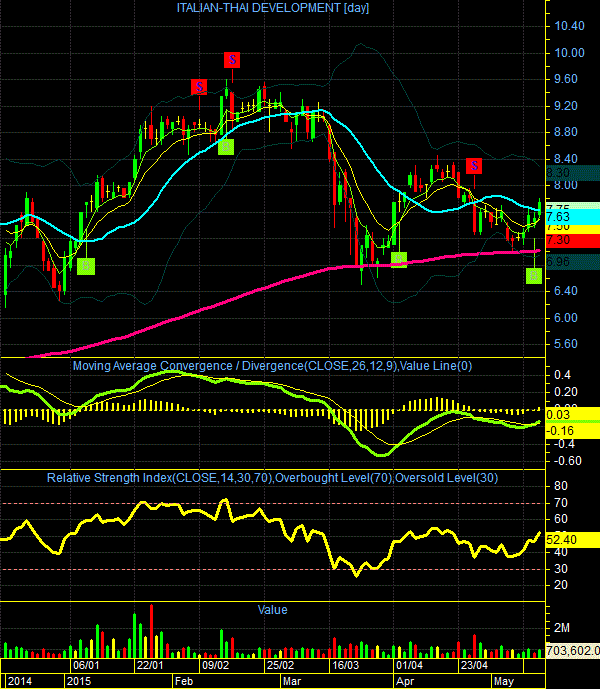
Task: Select the MACD -0.60 axis label
Action: tap(568, 461)
